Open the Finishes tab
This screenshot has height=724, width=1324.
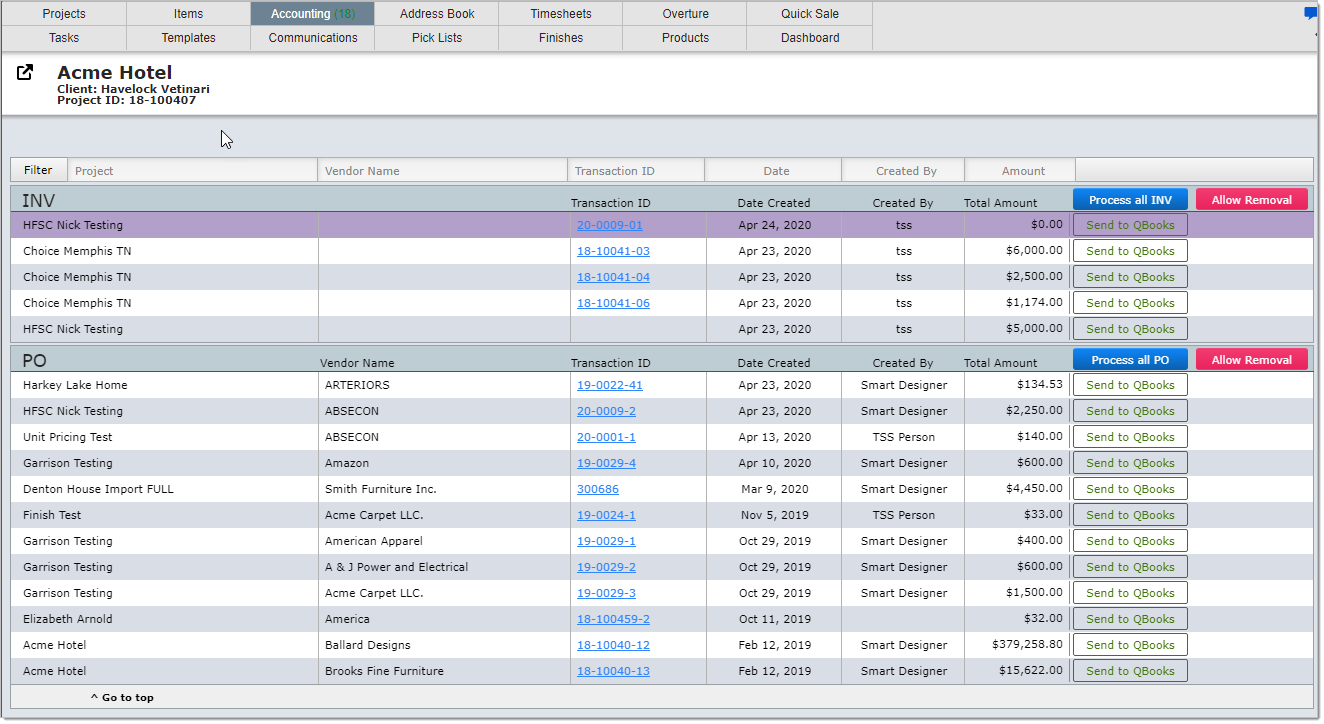561,38
